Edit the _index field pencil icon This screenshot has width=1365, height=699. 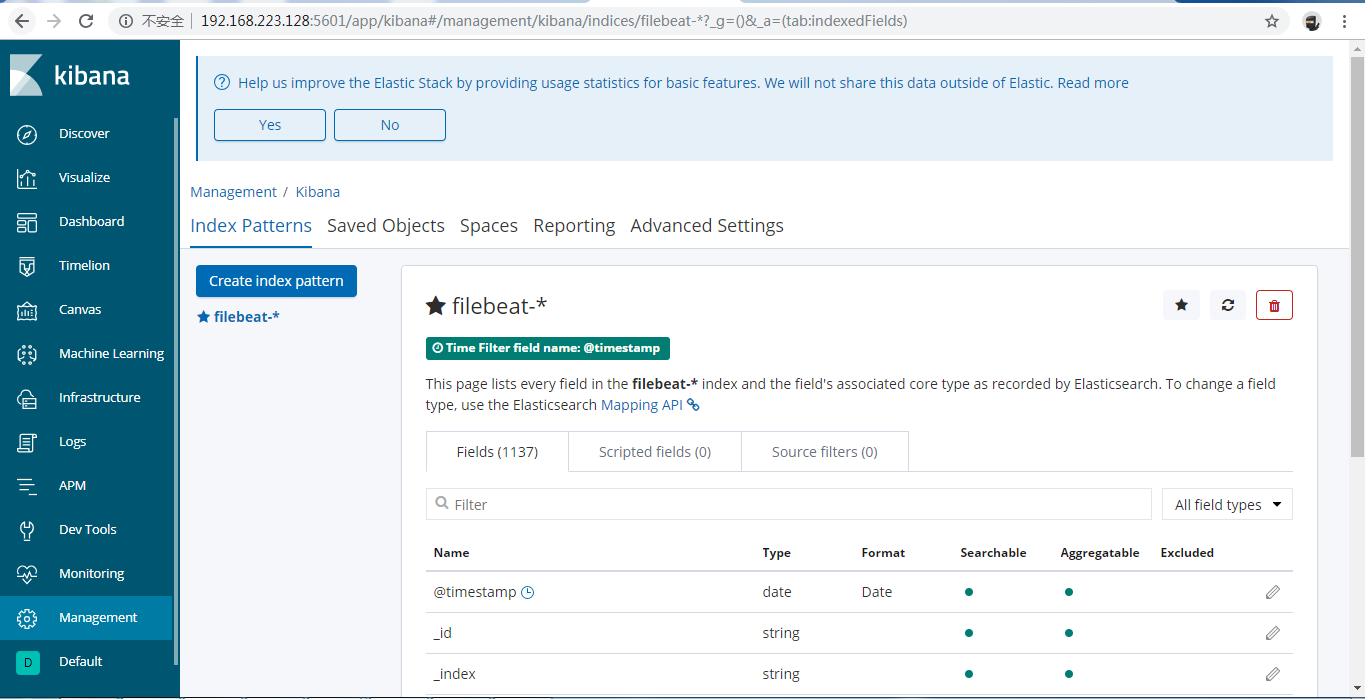(1272, 674)
